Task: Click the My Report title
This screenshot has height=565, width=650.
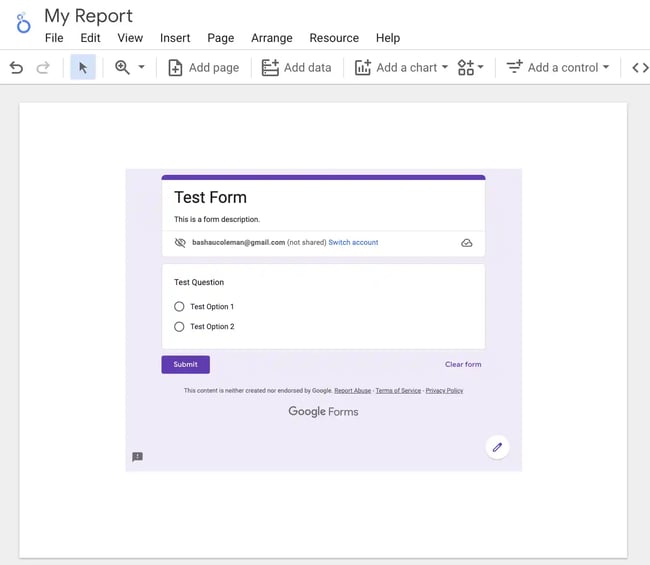Action: point(88,16)
